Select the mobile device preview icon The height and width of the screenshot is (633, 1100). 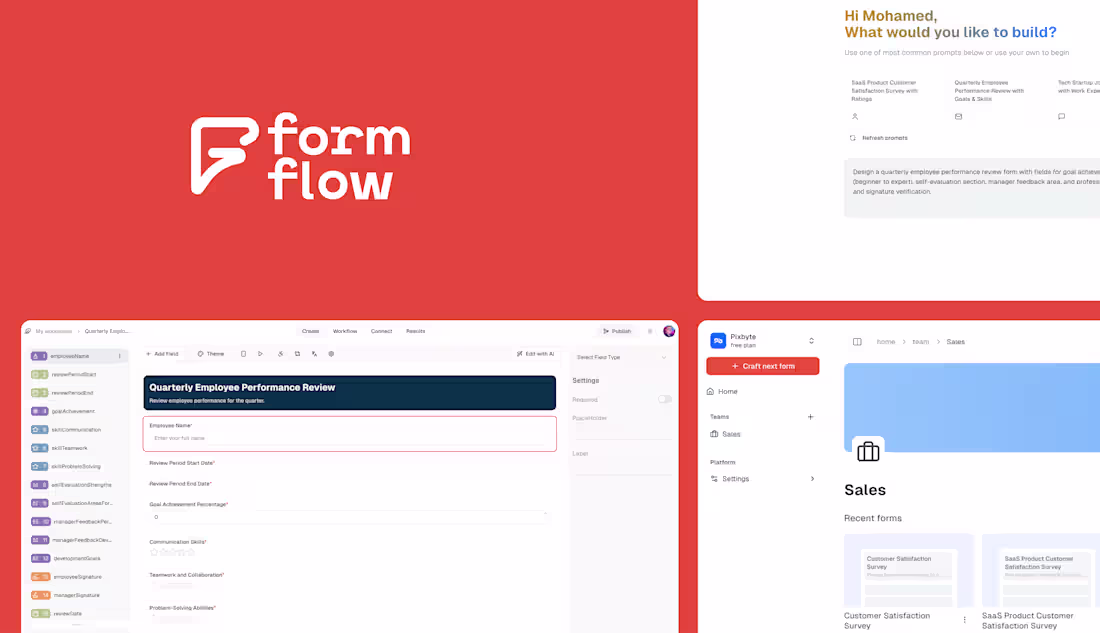(242, 353)
